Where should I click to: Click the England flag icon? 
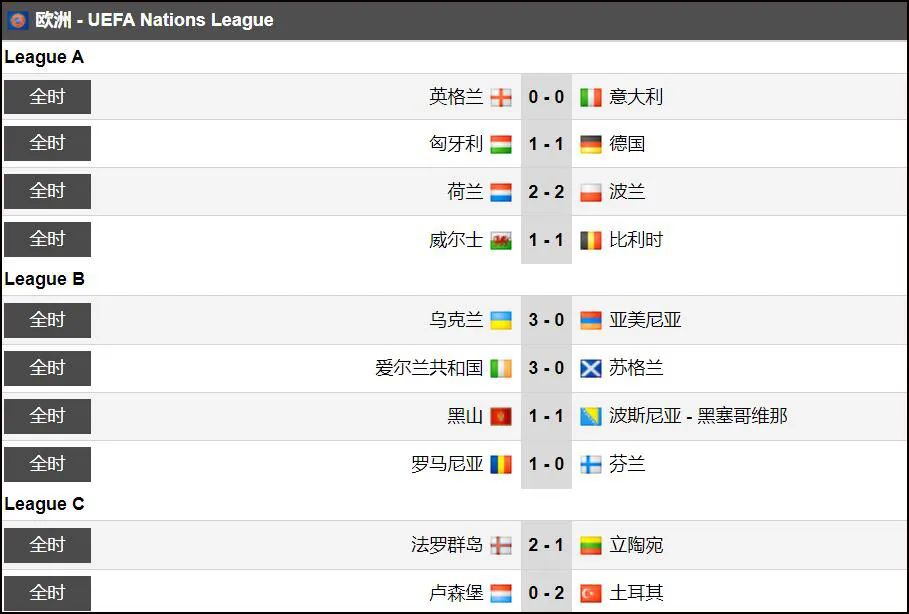(500, 97)
